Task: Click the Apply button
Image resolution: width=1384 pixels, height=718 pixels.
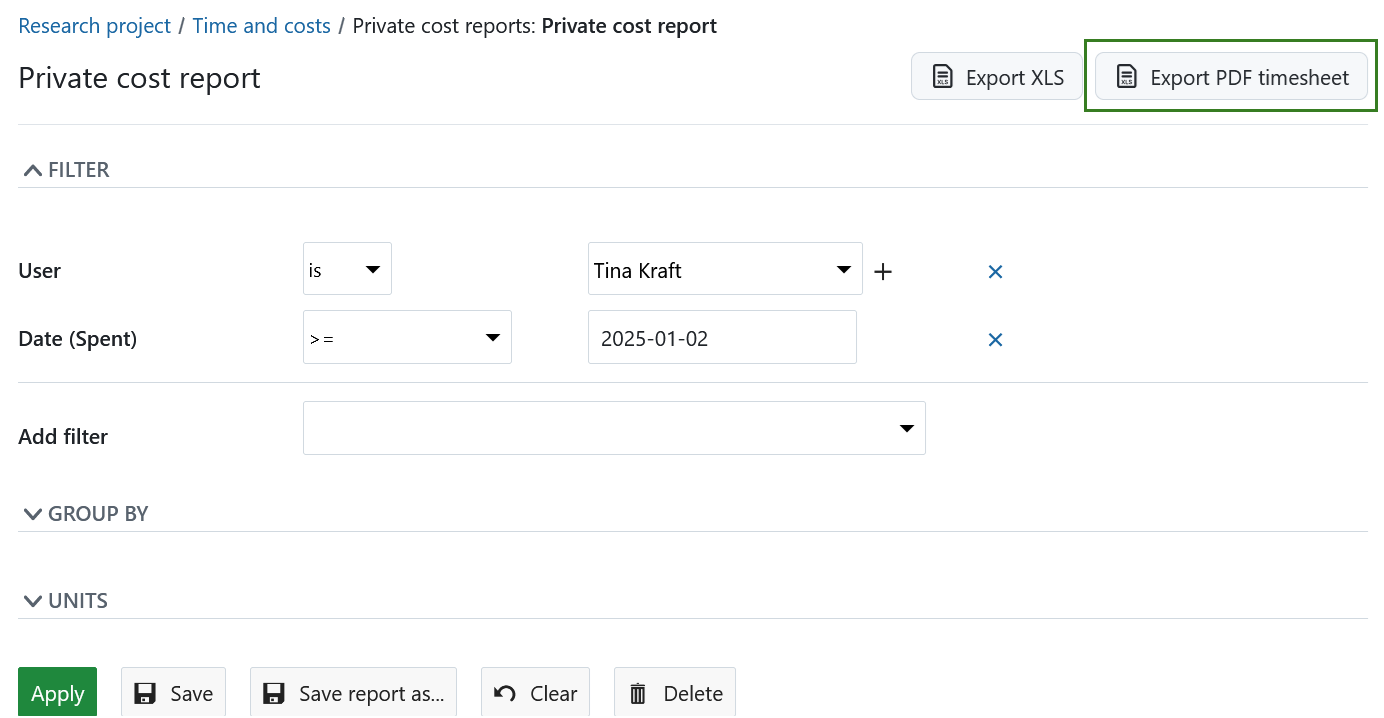Action: point(57,692)
